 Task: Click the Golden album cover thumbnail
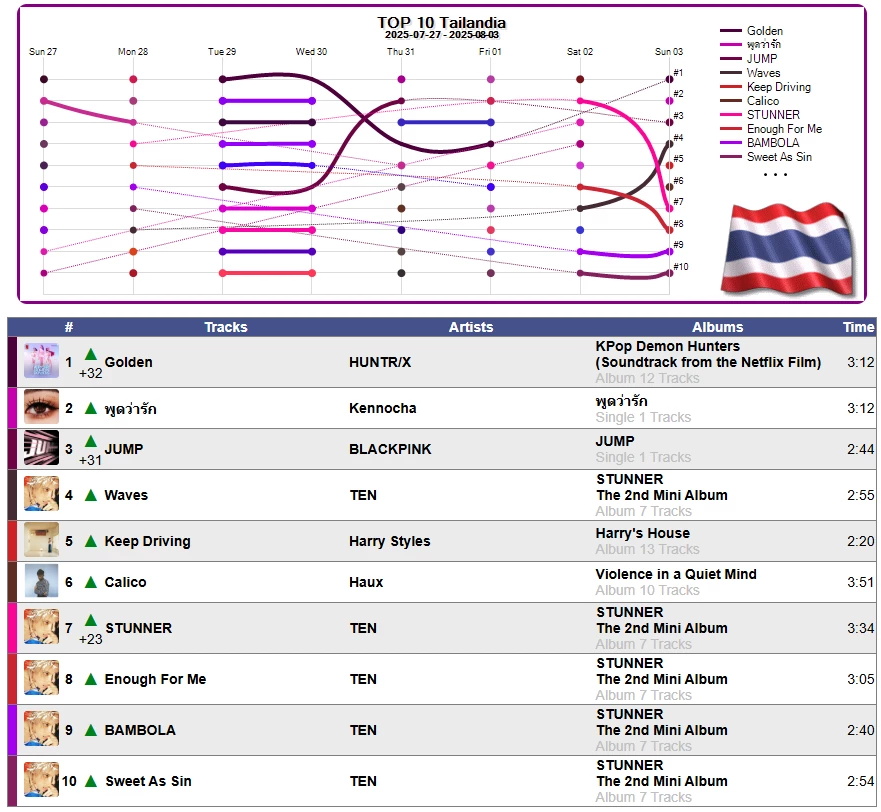41,361
